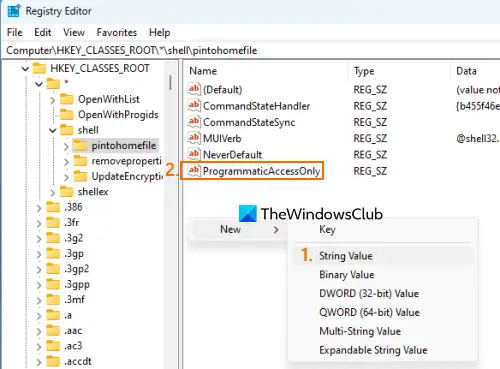Image resolution: width=500 pixels, height=369 pixels.
Task: Click the shell folder icon
Action: pos(67,130)
